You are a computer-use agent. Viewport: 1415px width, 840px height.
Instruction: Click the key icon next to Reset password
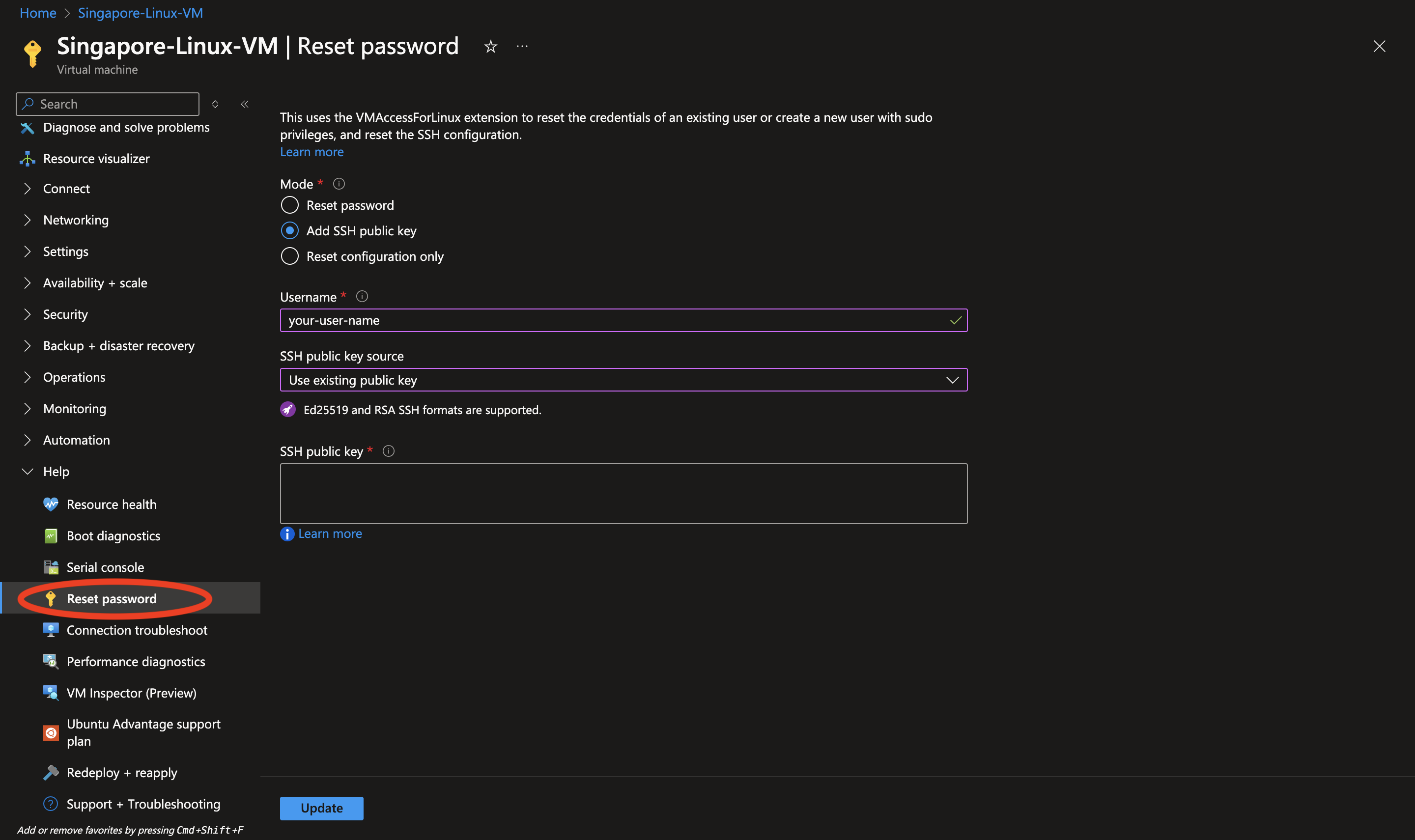tap(51, 598)
